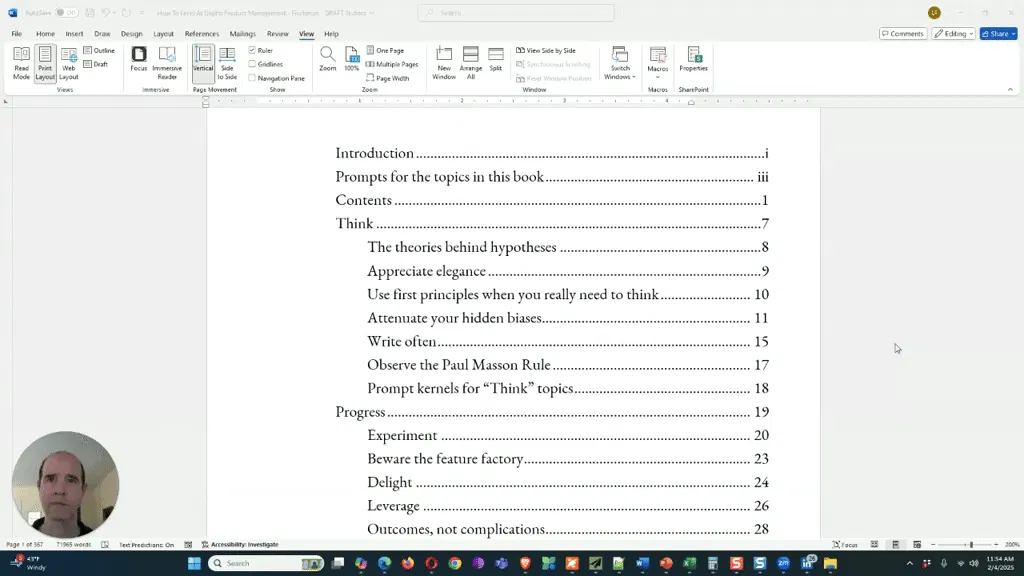This screenshot has width=1024, height=576.
Task: Adjust the zoom slider handle
Action: tap(971, 544)
